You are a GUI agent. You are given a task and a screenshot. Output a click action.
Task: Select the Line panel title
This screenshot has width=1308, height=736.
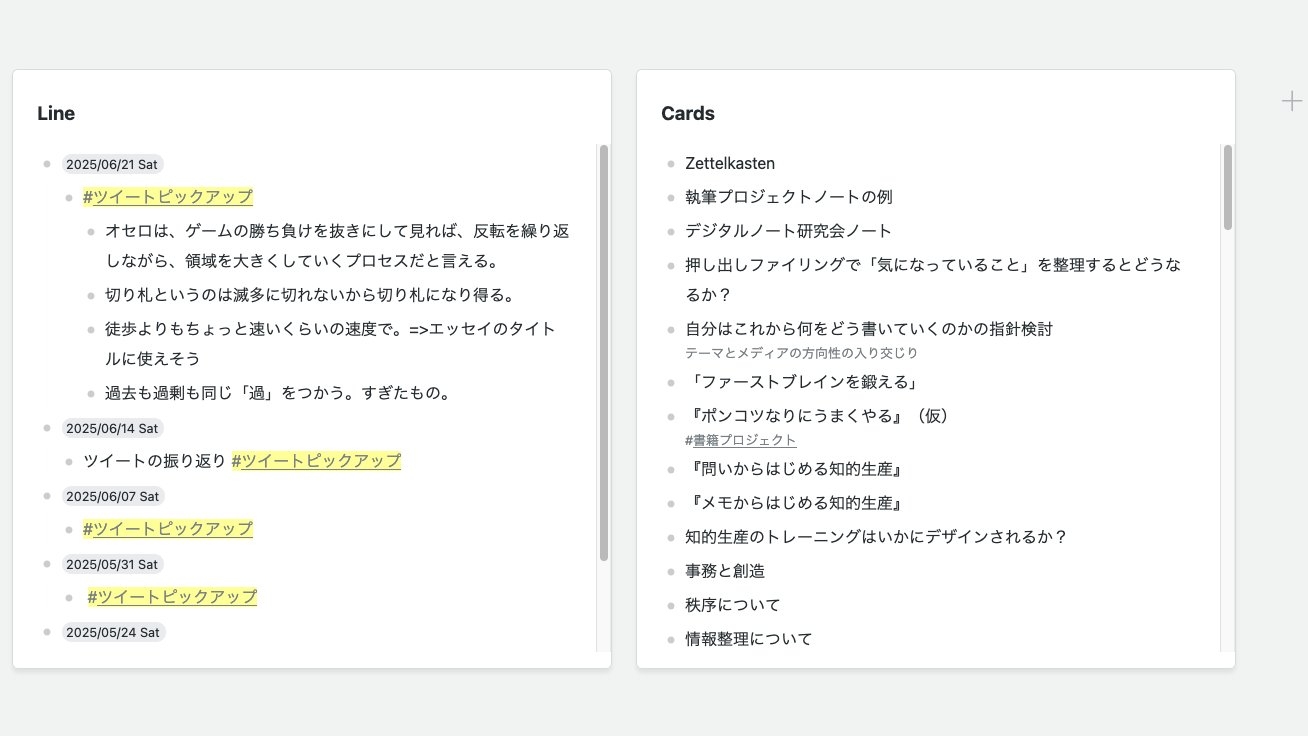coord(55,113)
